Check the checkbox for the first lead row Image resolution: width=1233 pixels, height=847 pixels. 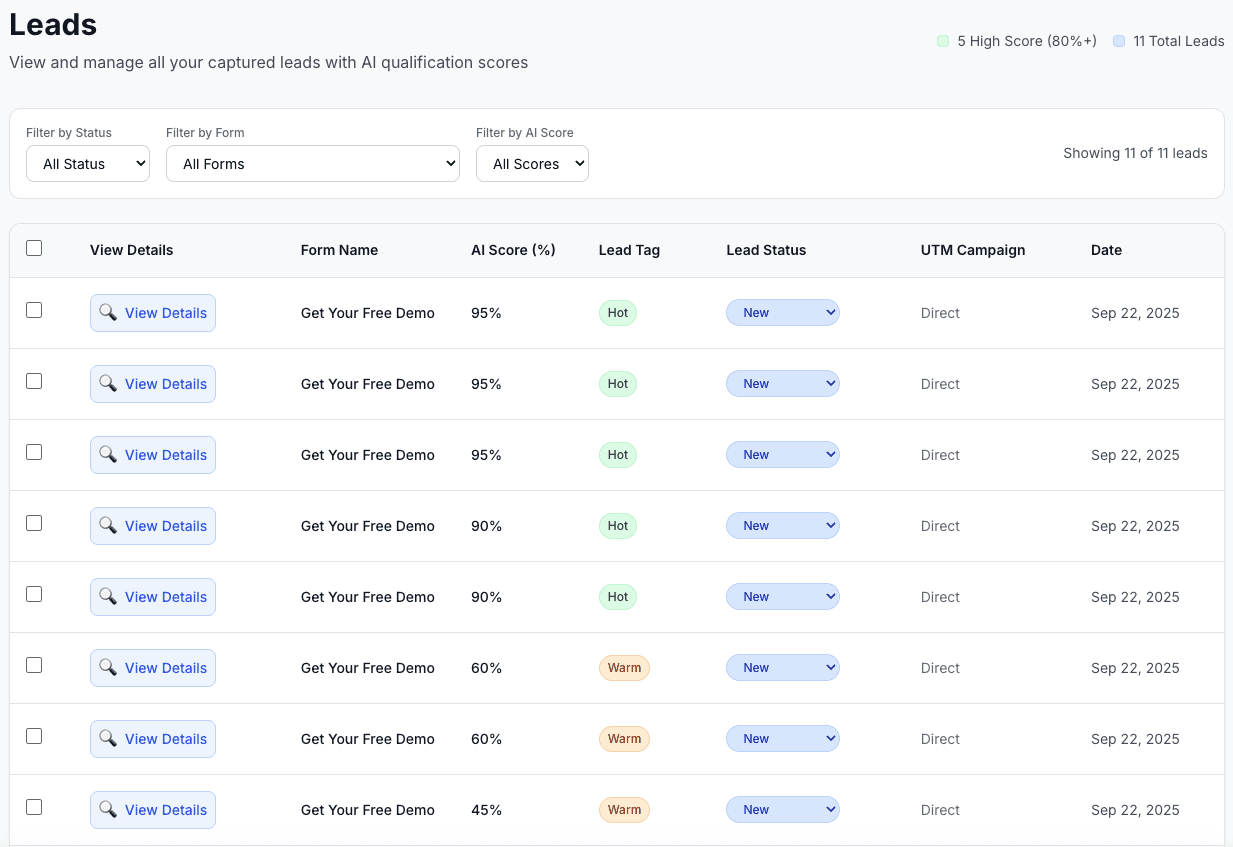point(34,310)
